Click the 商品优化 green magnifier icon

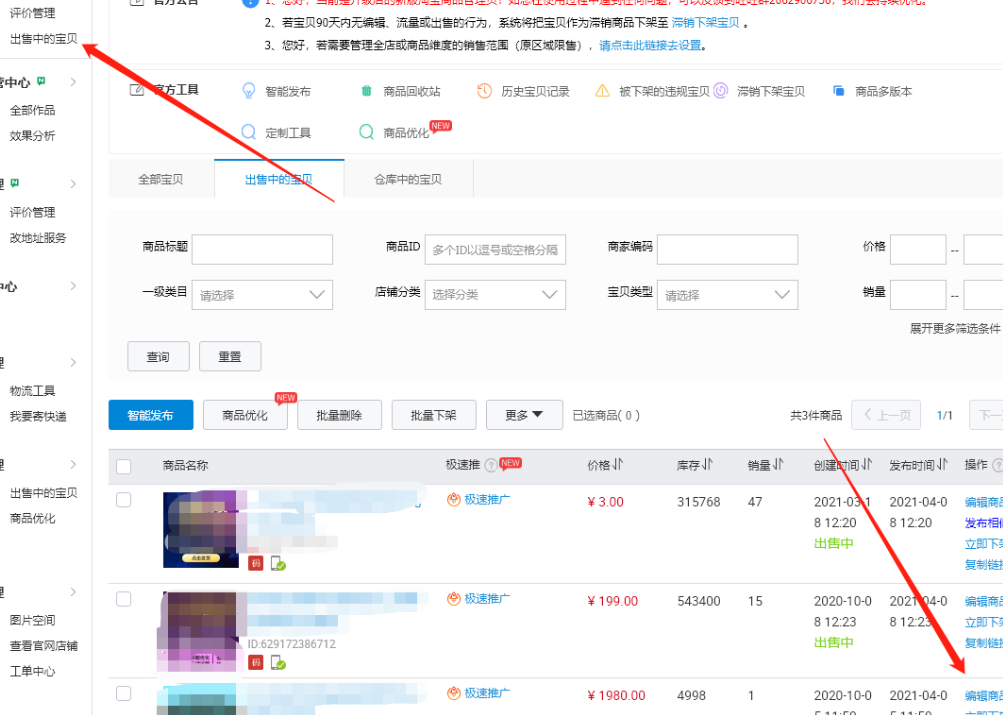[367, 132]
